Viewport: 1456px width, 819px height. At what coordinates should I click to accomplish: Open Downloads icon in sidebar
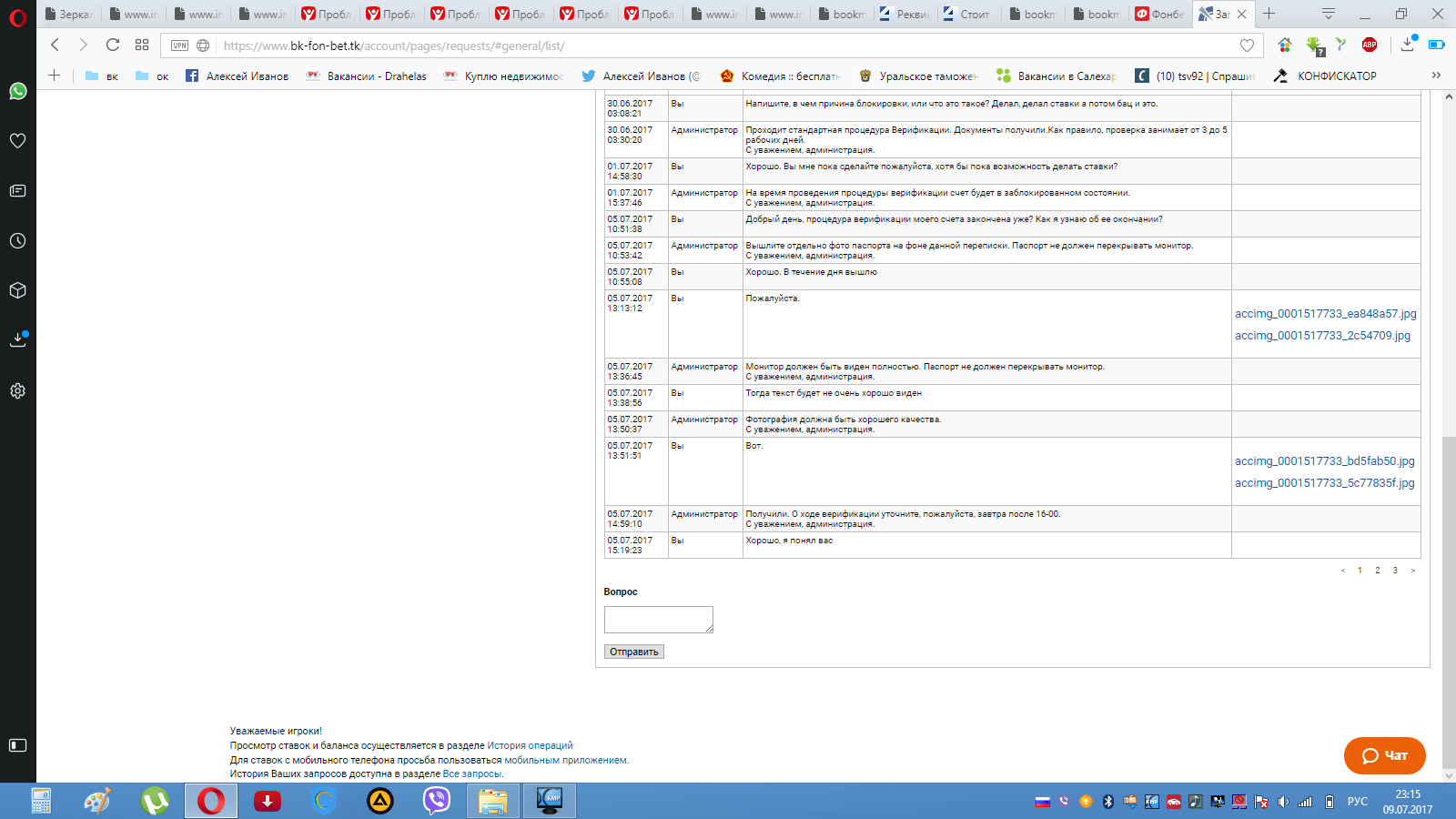[x=17, y=340]
